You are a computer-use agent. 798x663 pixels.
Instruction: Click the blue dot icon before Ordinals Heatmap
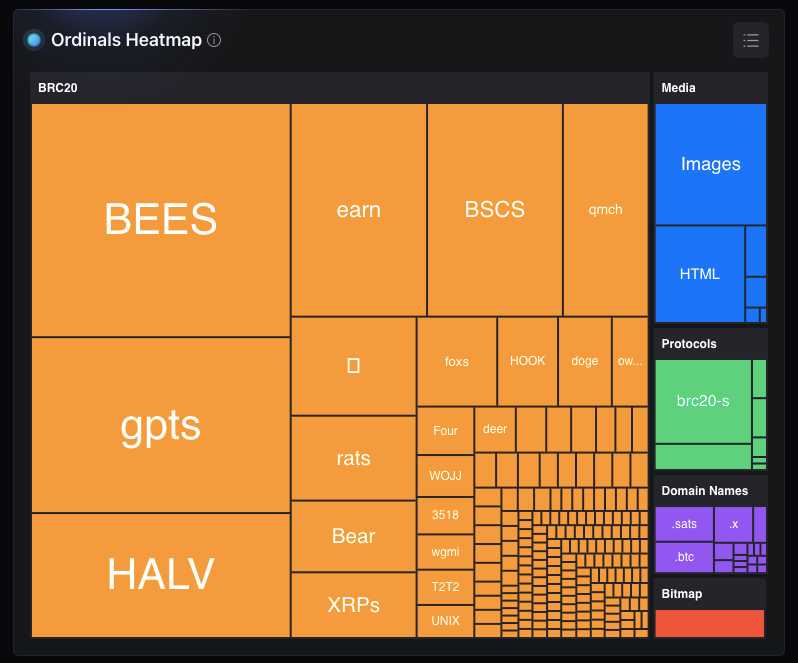pyautogui.click(x=34, y=40)
